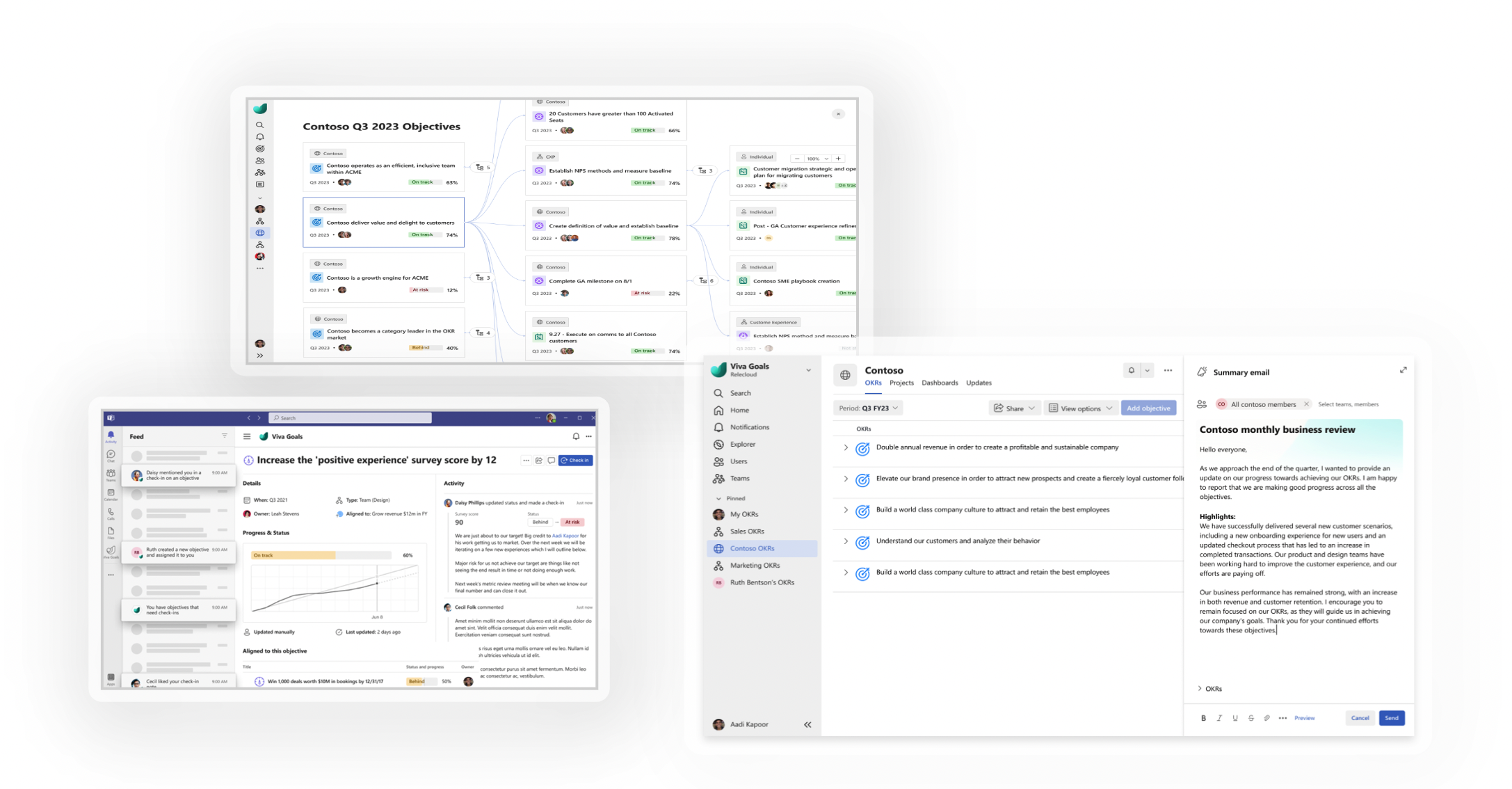This screenshot has height=789, width=1512.
Task: Zoom in the Objectives map with plus button
Action: point(838,159)
